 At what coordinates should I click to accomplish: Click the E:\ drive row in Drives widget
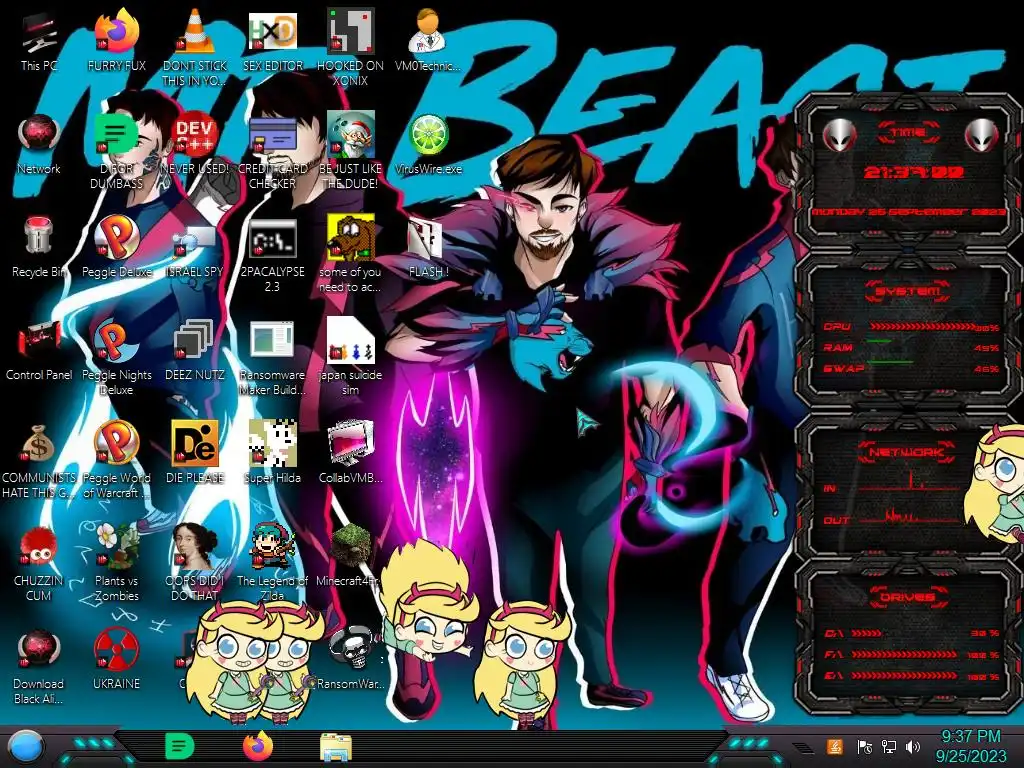point(912,675)
